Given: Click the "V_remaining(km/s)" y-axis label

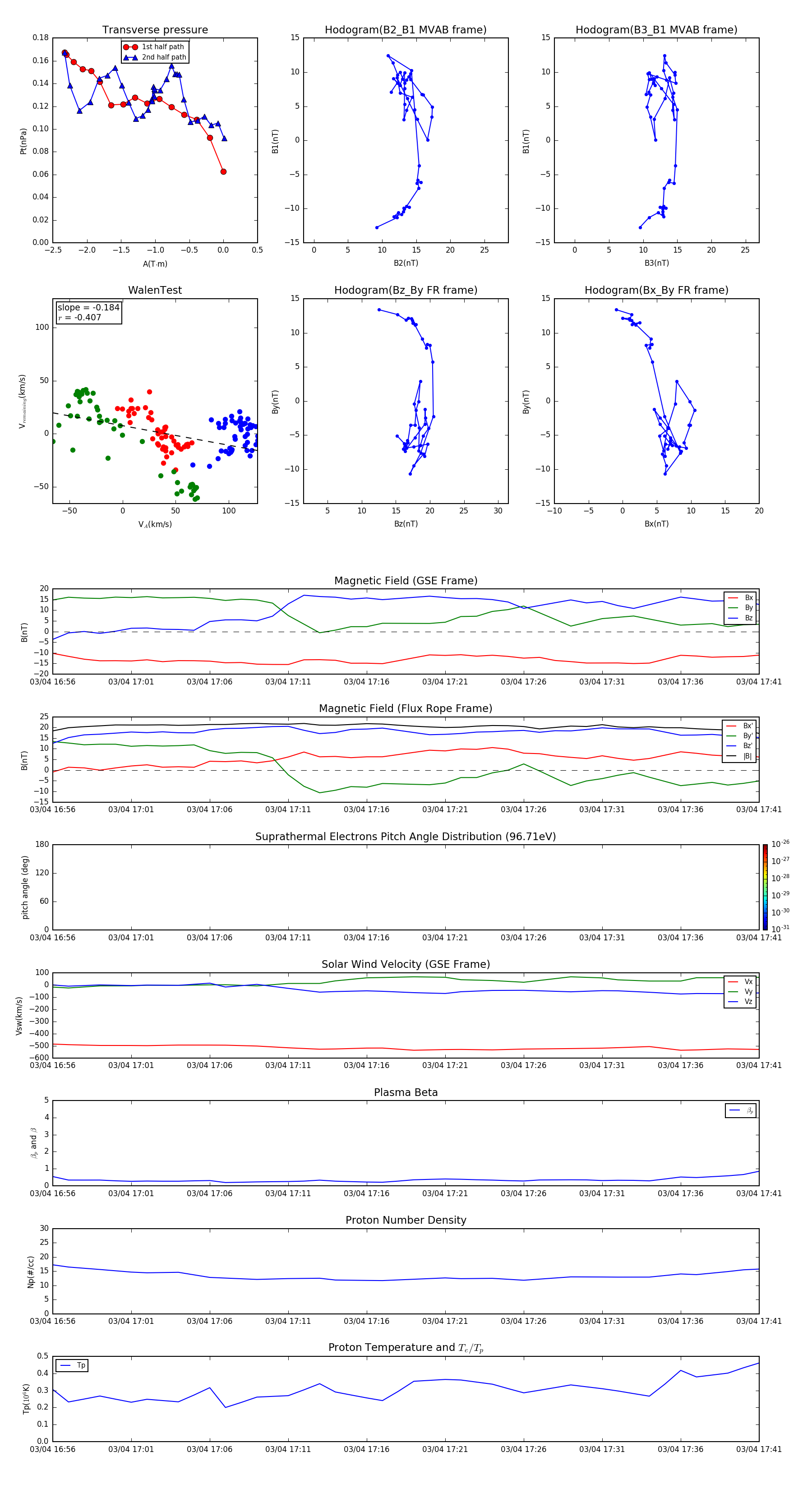Looking at the screenshot, I should tap(23, 401).
